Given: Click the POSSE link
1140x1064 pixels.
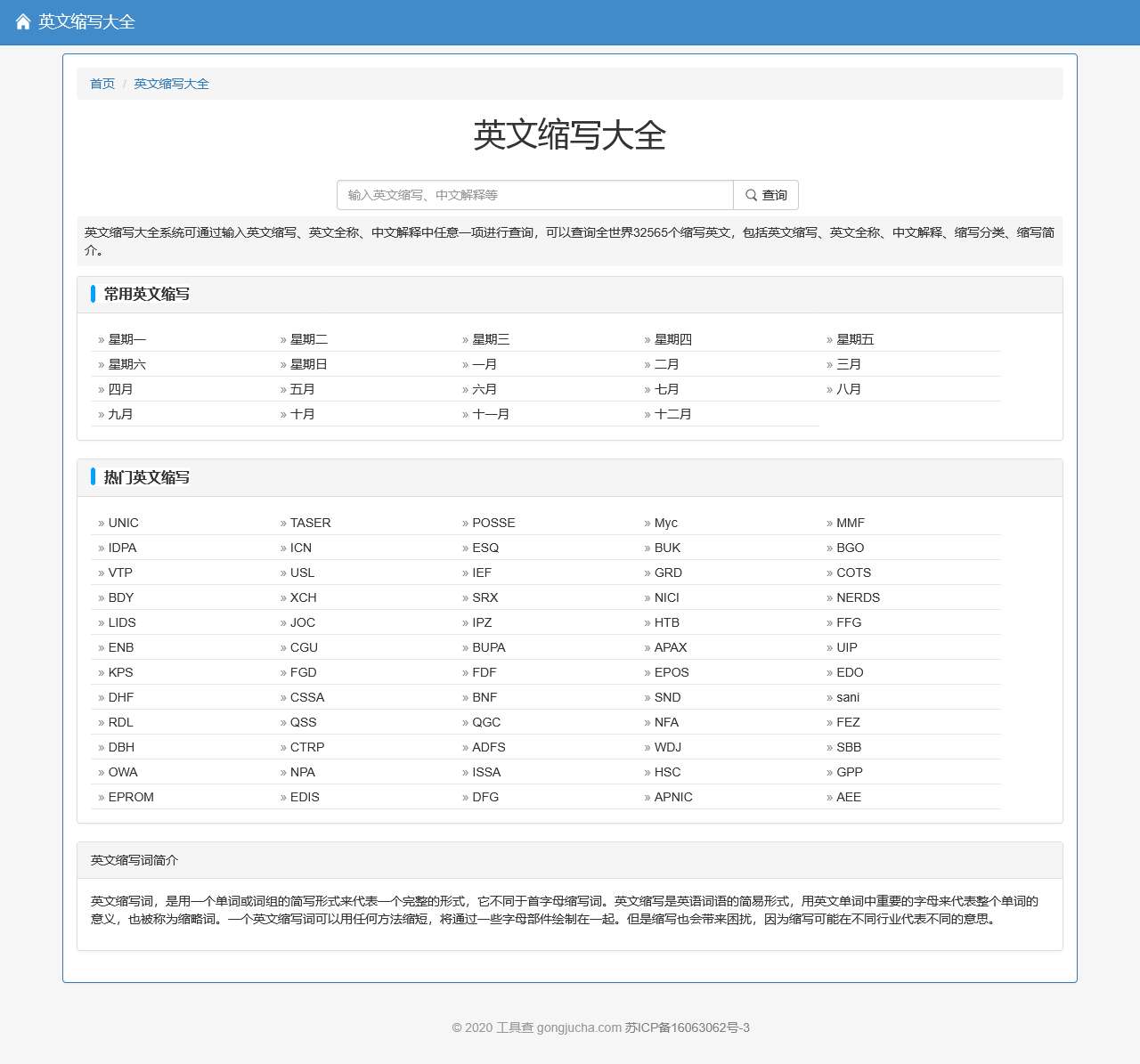Looking at the screenshot, I should tap(493, 523).
